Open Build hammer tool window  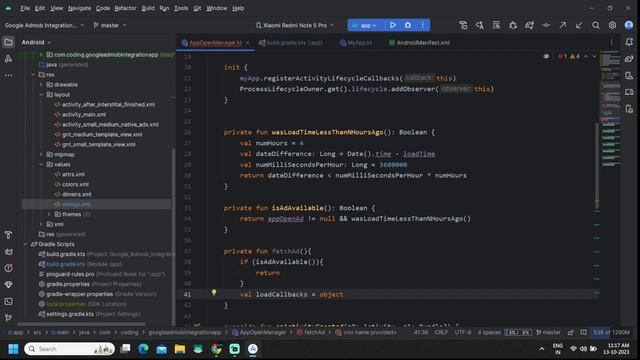8,235
